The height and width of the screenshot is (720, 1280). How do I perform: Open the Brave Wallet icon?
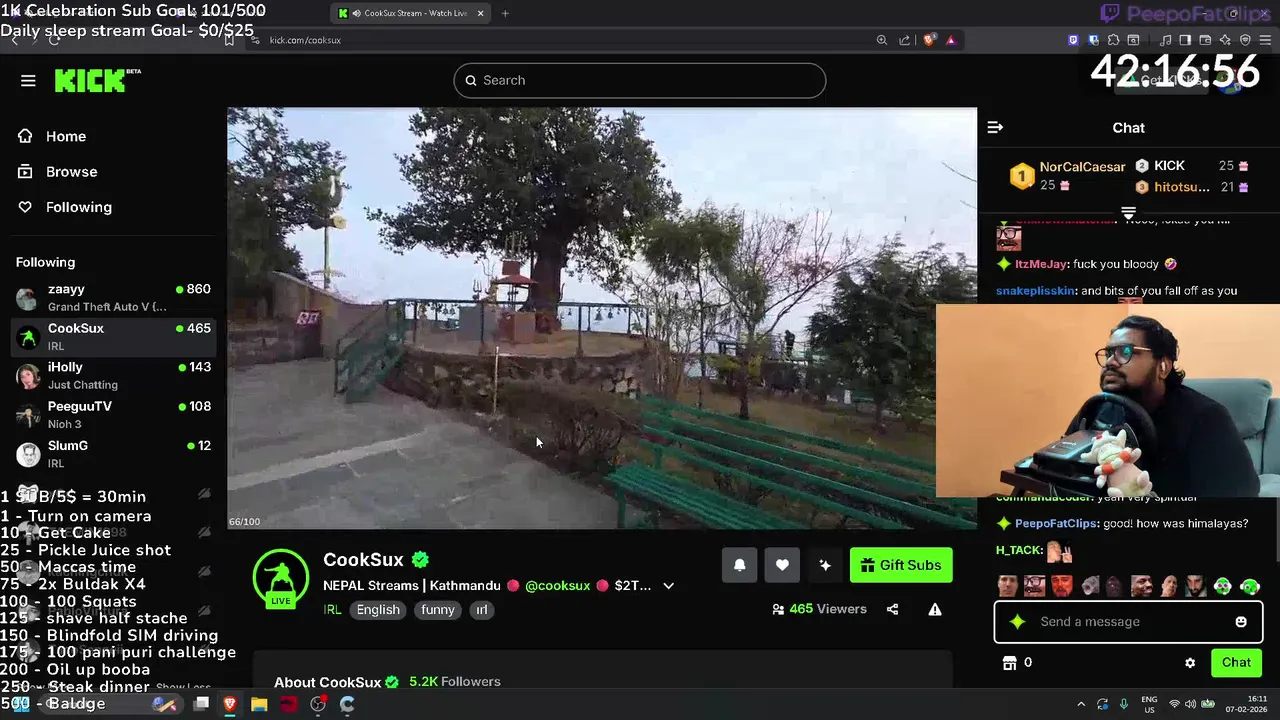coord(1206,40)
